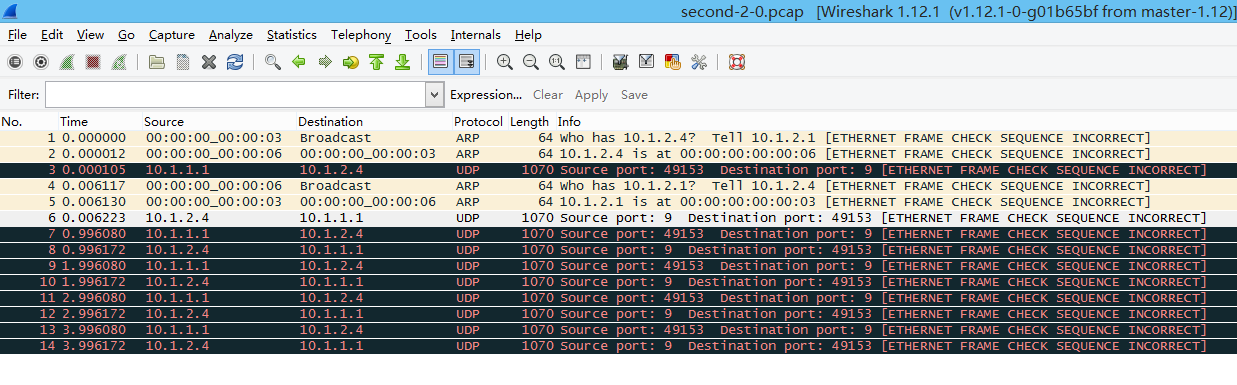The image size is (1237, 385).
Task: Reset zoom to normal size
Action: click(x=557, y=62)
